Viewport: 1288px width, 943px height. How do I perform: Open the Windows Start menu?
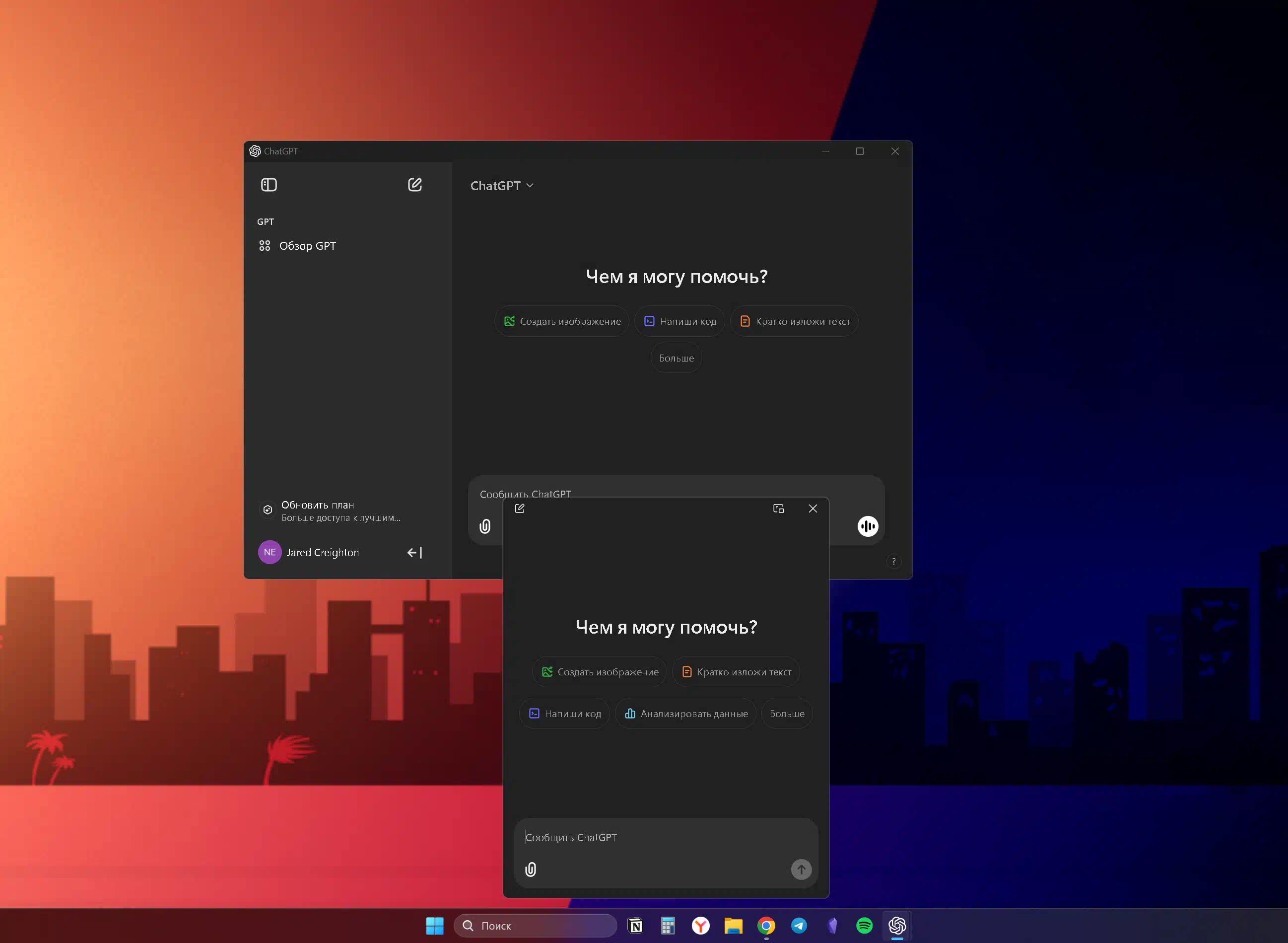point(435,926)
